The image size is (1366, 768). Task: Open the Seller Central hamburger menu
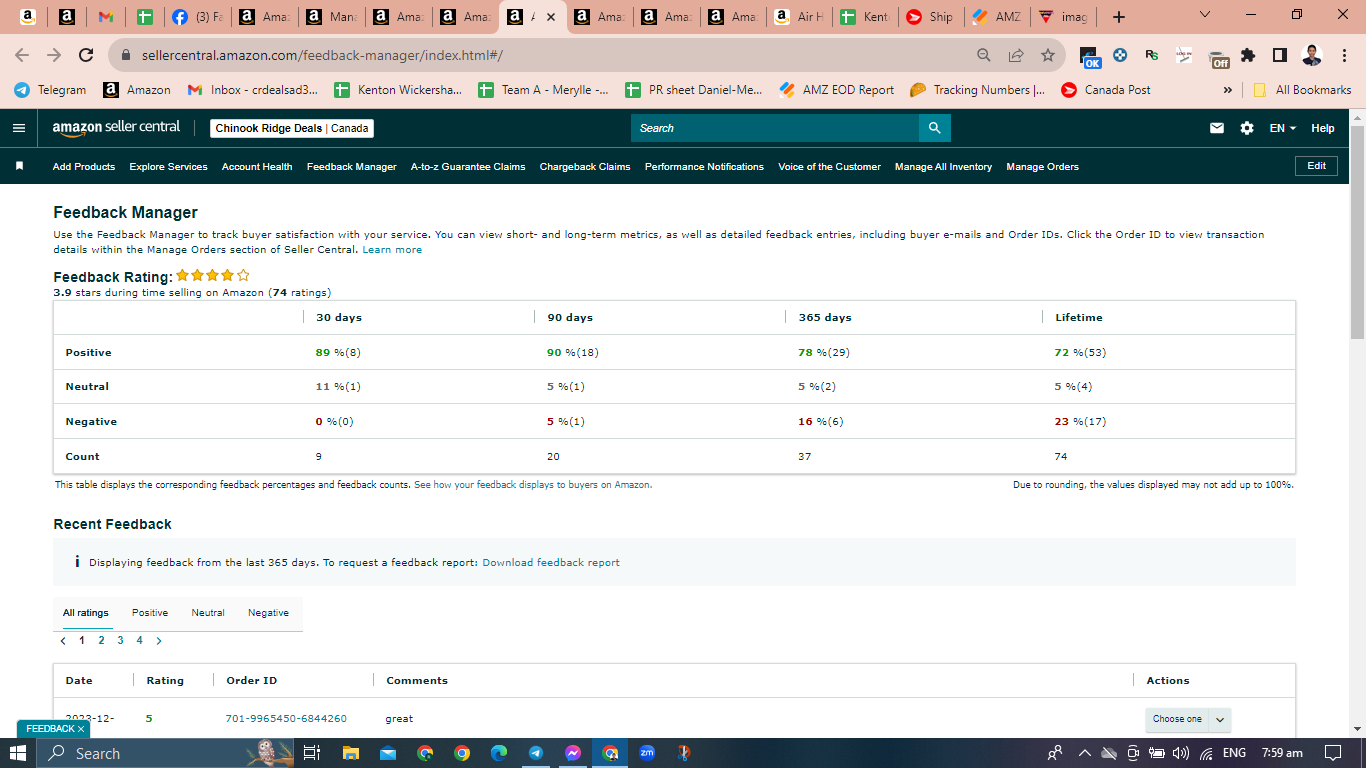click(x=18, y=128)
